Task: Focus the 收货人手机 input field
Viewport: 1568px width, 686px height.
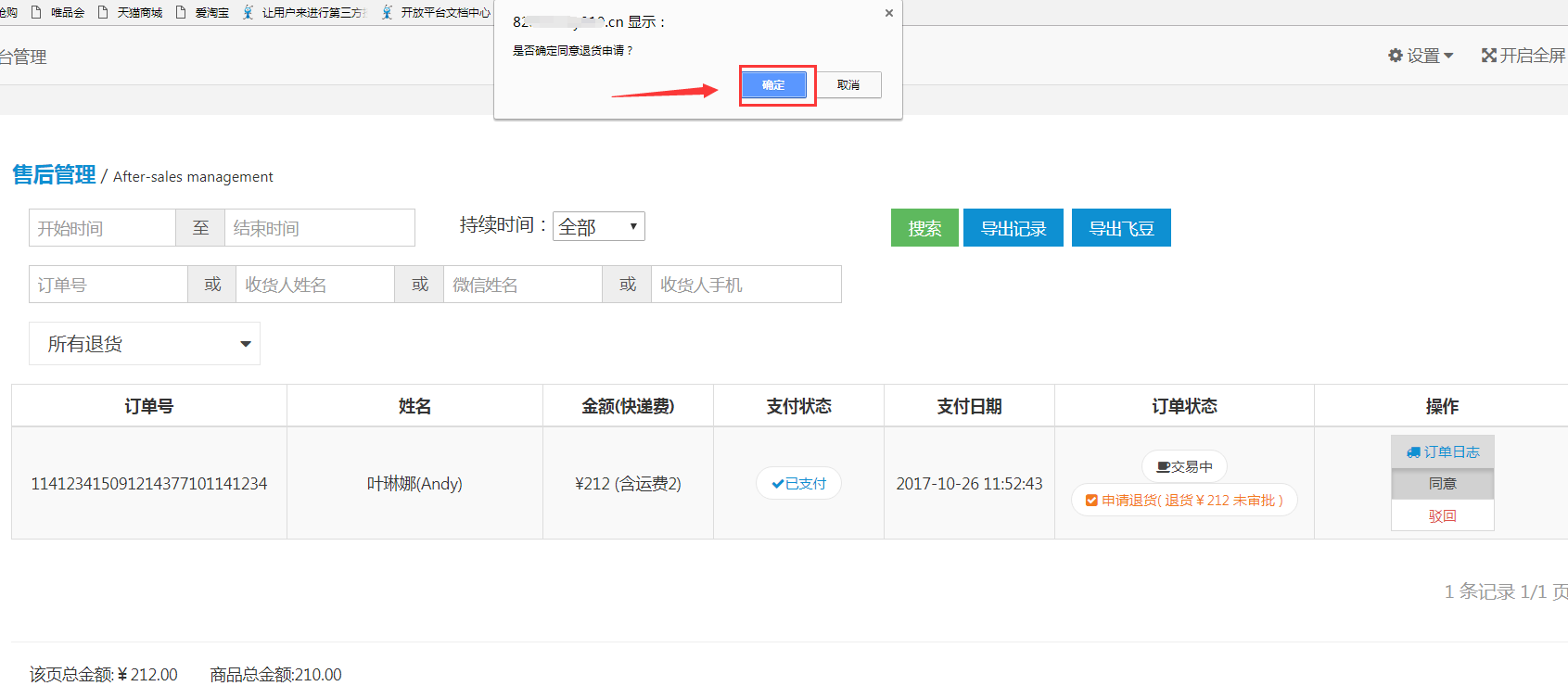Action: (746, 285)
